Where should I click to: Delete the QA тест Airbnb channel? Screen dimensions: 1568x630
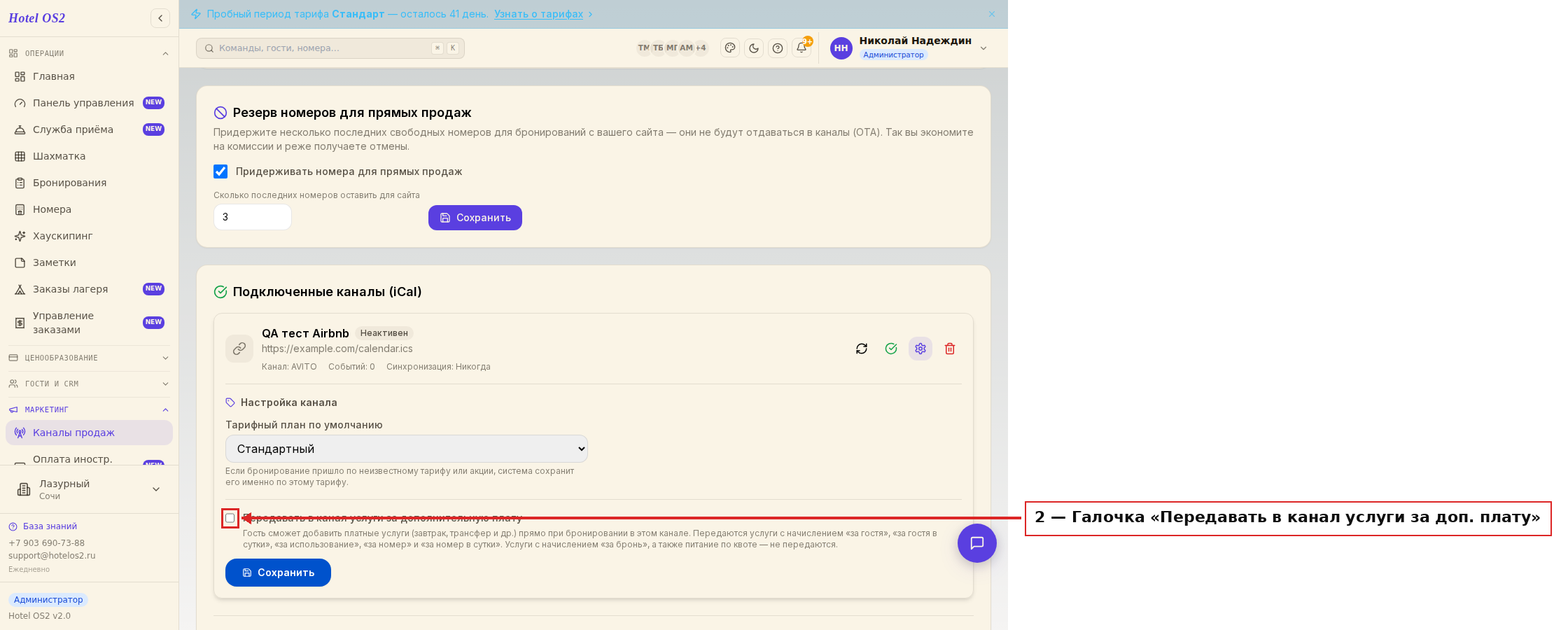[950, 349]
